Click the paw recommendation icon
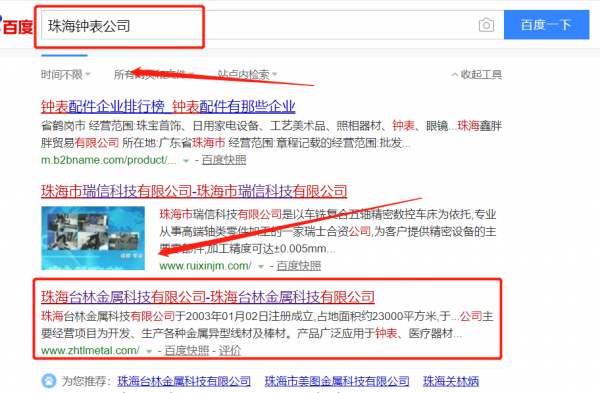This screenshot has height=393, width=600. coord(49,381)
